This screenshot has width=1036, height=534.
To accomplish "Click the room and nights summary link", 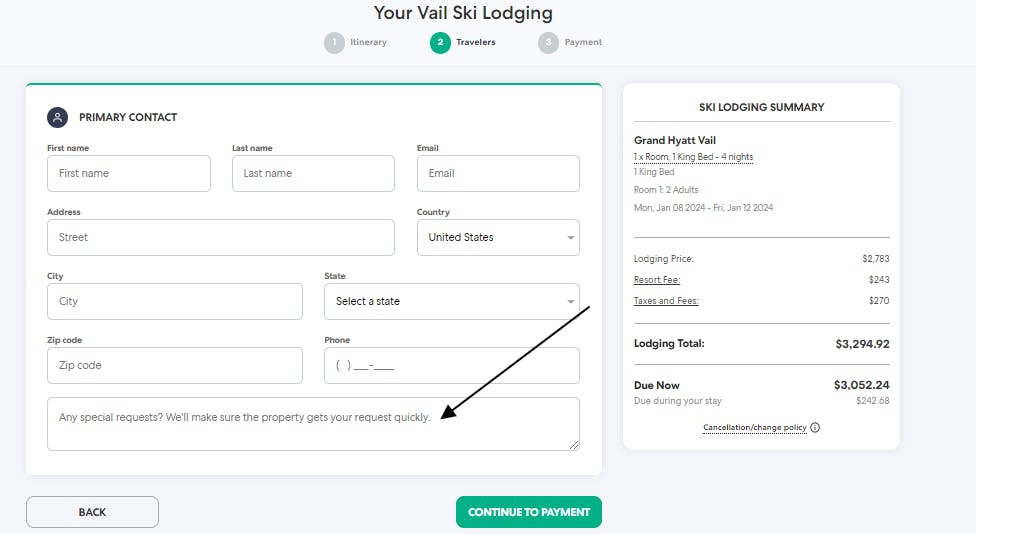I will click(693, 157).
